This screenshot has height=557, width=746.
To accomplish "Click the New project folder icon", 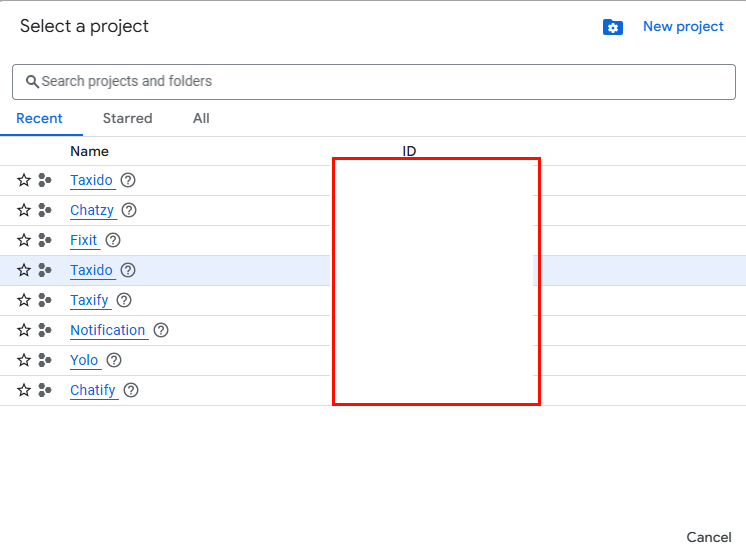I will [x=613, y=27].
